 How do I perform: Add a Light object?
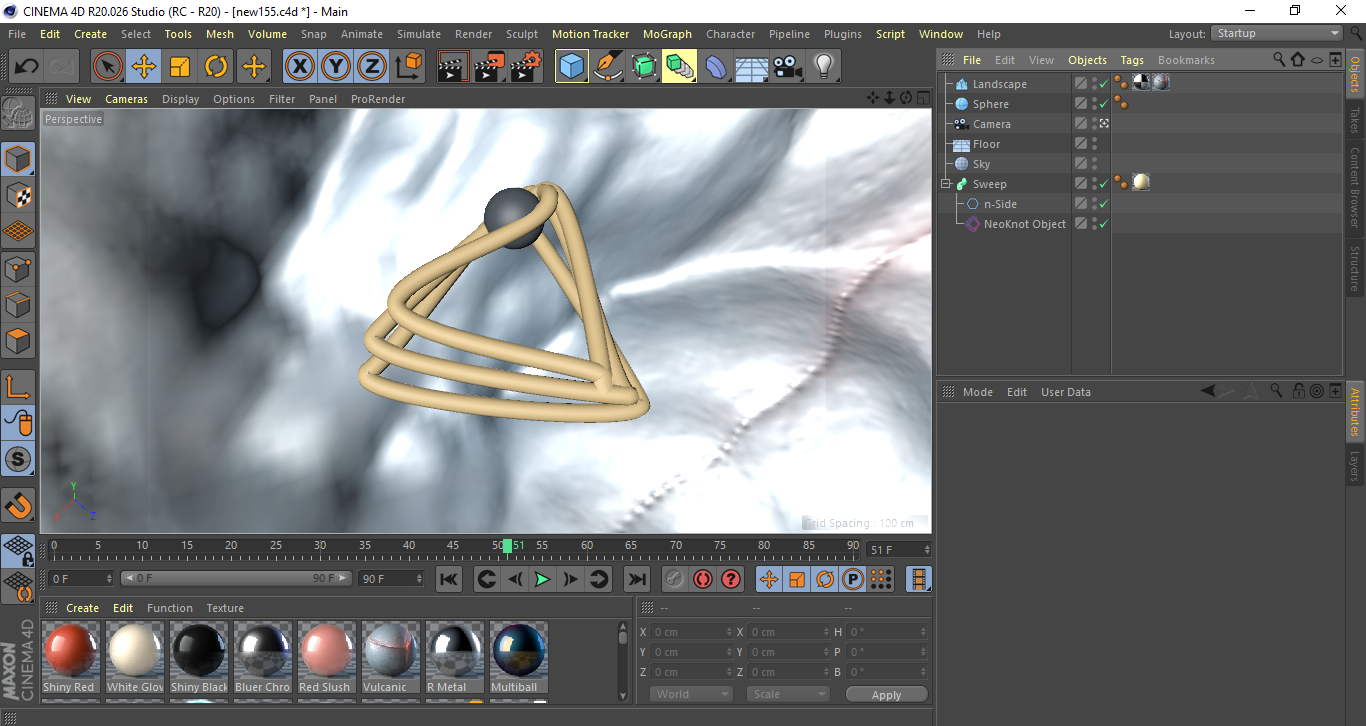[x=823, y=67]
